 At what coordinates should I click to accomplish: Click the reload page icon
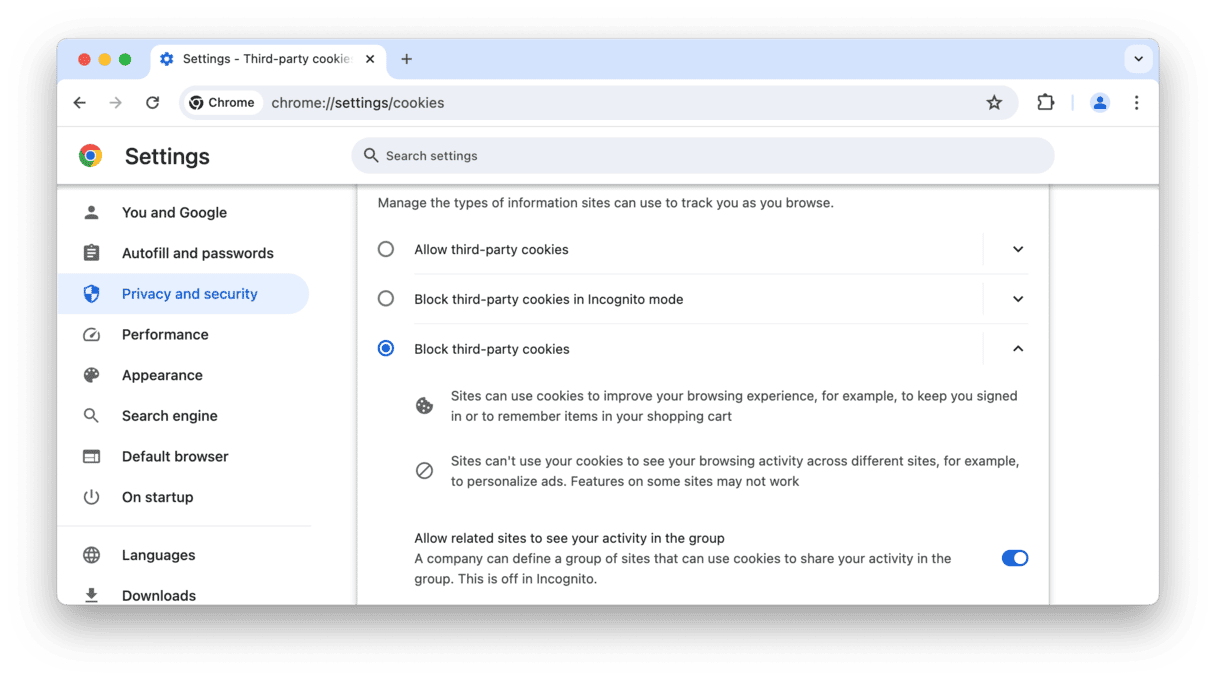click(152, 103)
